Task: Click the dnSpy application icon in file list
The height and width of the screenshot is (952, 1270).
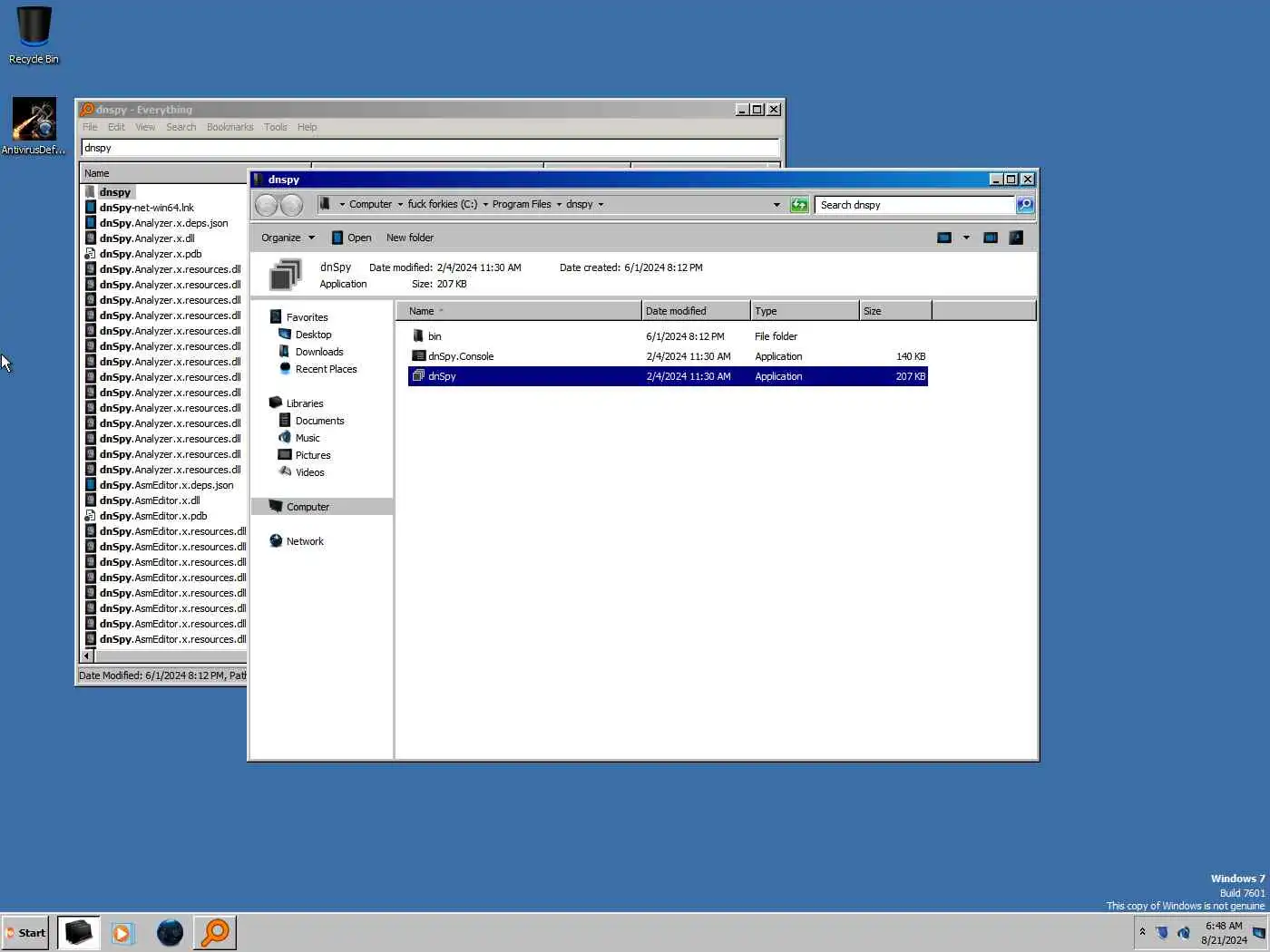Action: click(x=418, y=376)
